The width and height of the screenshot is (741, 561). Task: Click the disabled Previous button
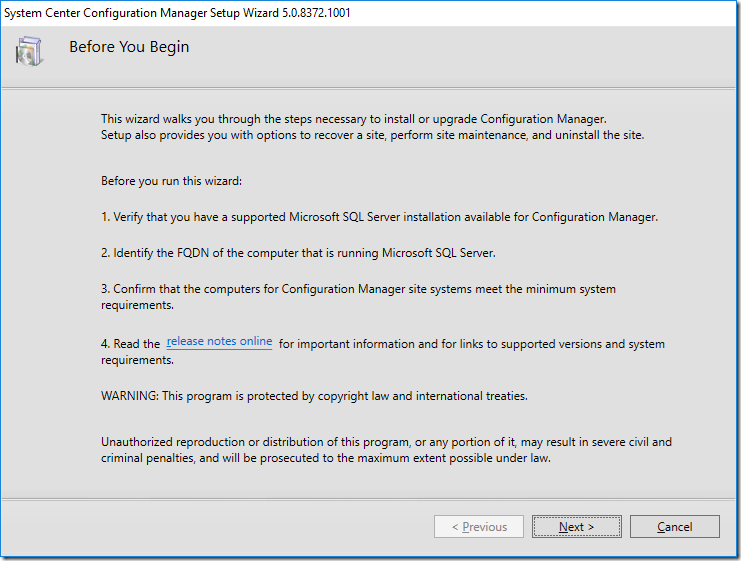coord(479,526)
